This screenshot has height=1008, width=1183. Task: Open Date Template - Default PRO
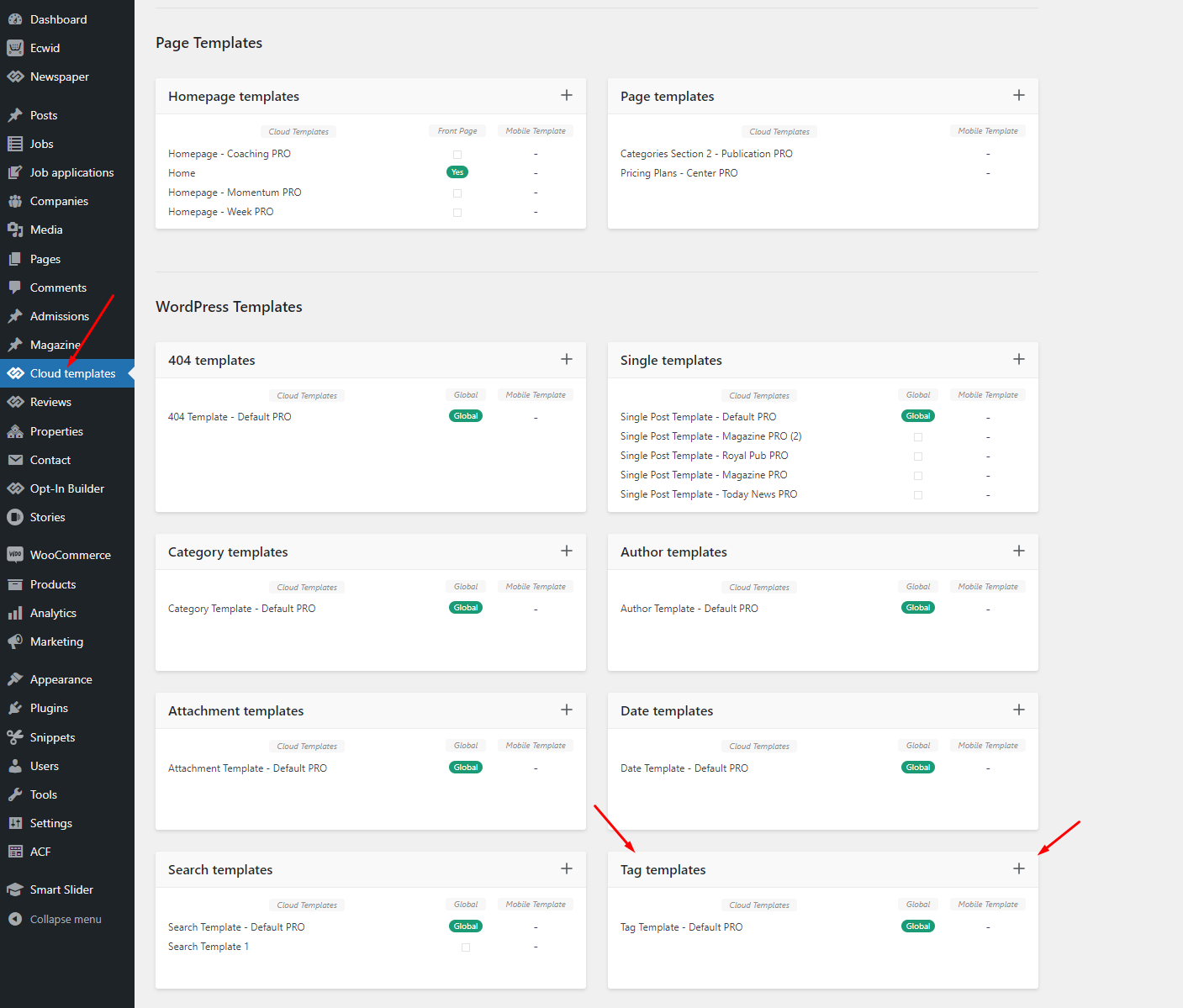click(x=684, y=768)
